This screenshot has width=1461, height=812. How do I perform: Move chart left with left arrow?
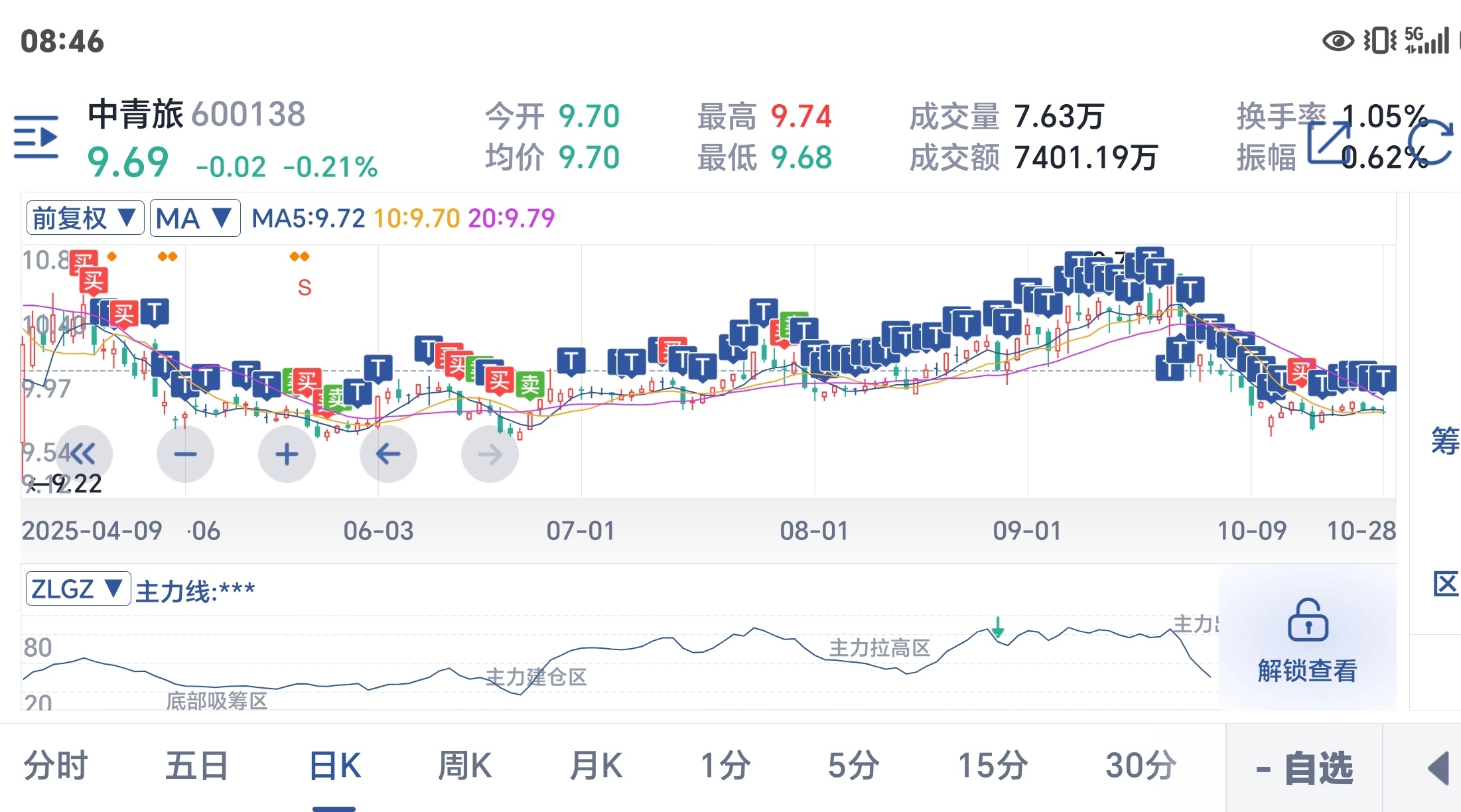tap(388, 454)
